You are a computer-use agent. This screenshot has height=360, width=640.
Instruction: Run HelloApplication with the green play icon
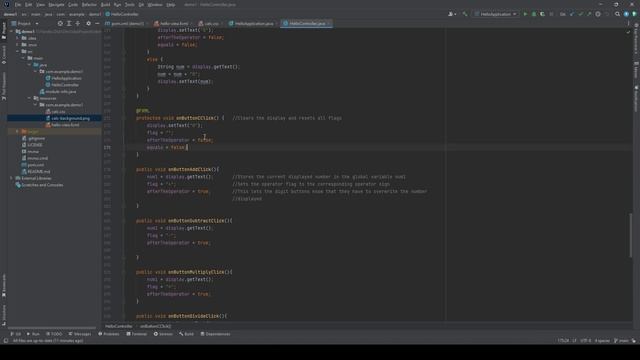click(525, 14)
